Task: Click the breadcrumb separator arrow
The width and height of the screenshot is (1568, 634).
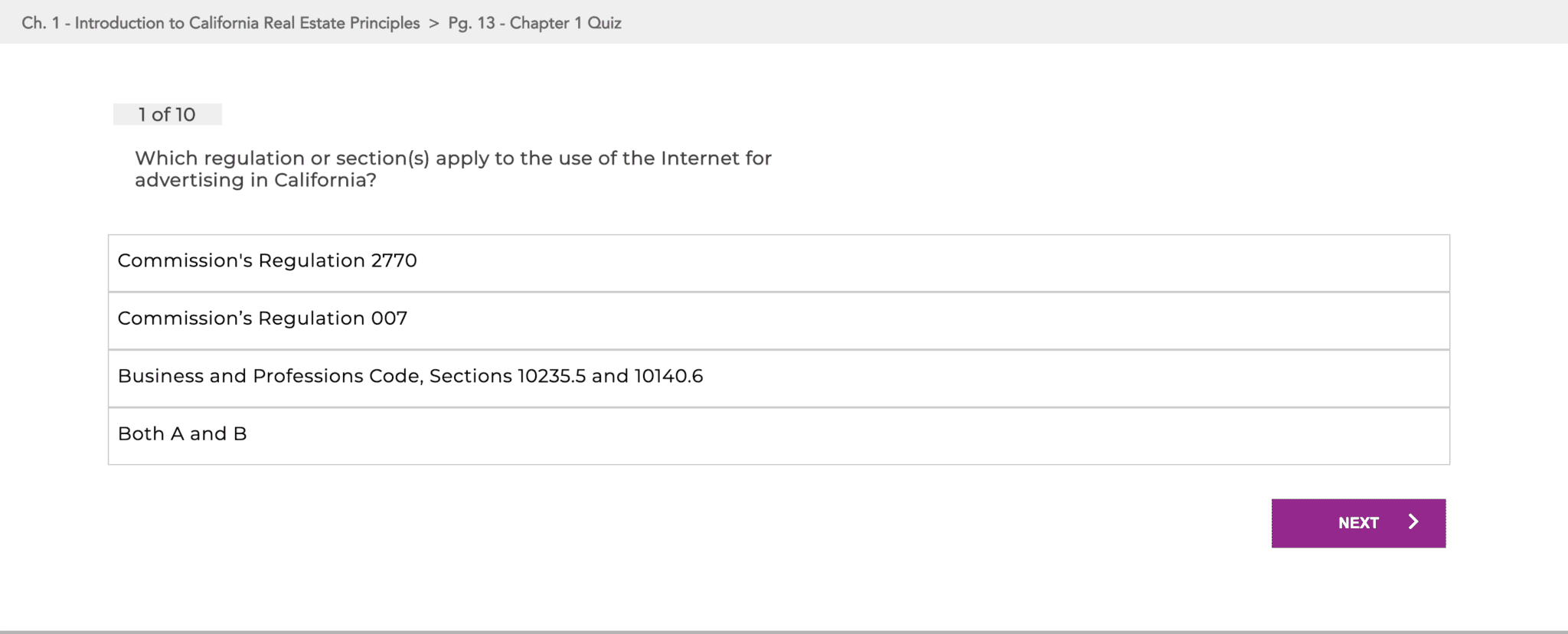Action: click(434, 23)
